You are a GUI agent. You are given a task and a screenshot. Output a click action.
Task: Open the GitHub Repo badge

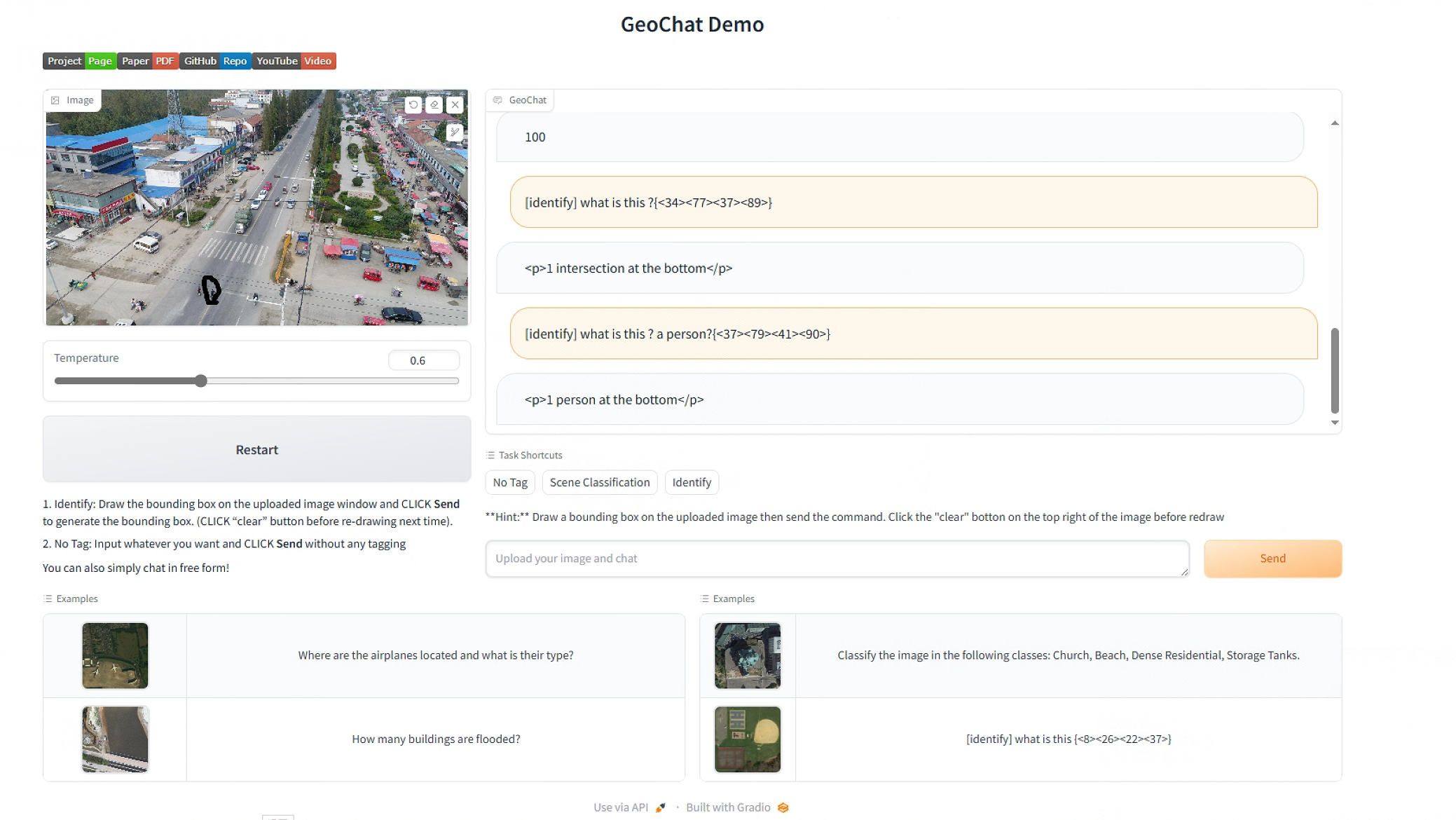click(215, 61)
